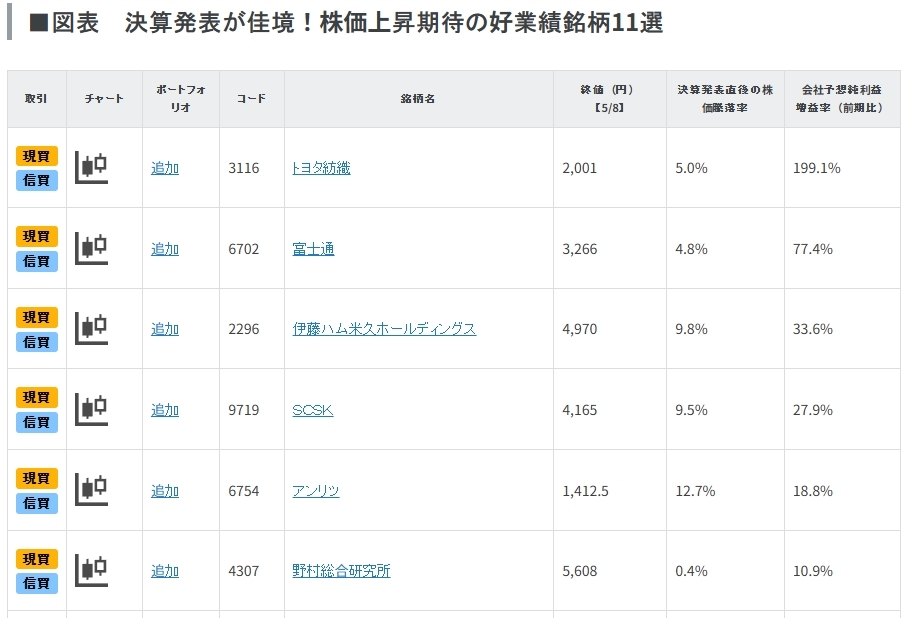Click the 12.7% price change value

click(x=695, y=491)
